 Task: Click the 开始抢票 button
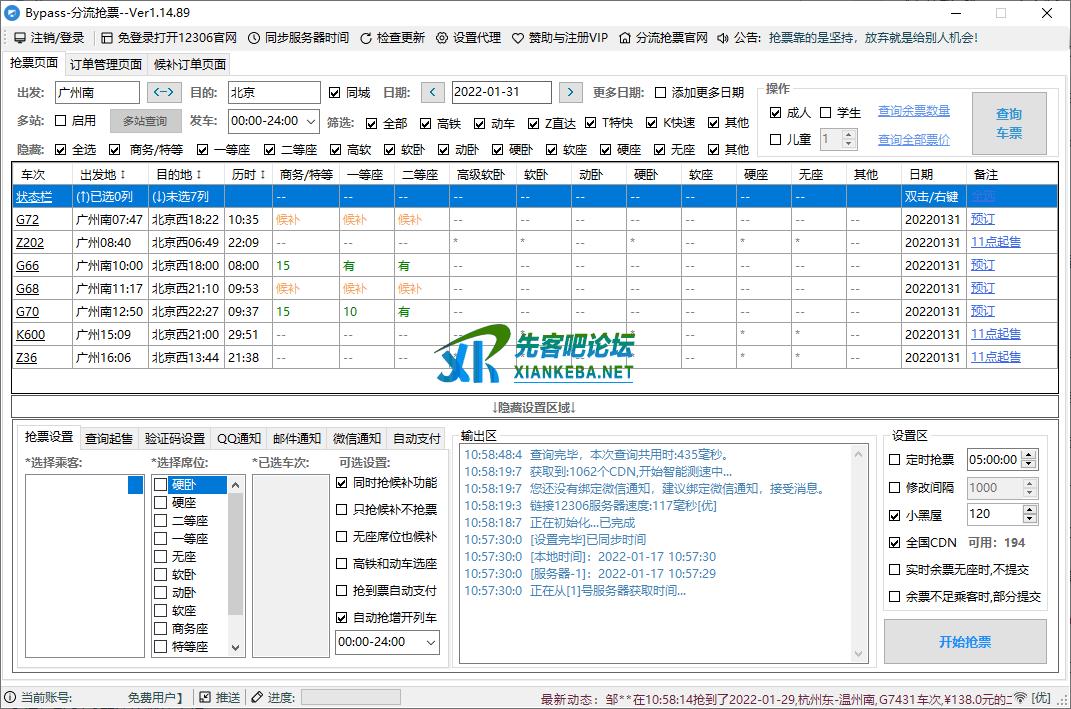964,642
